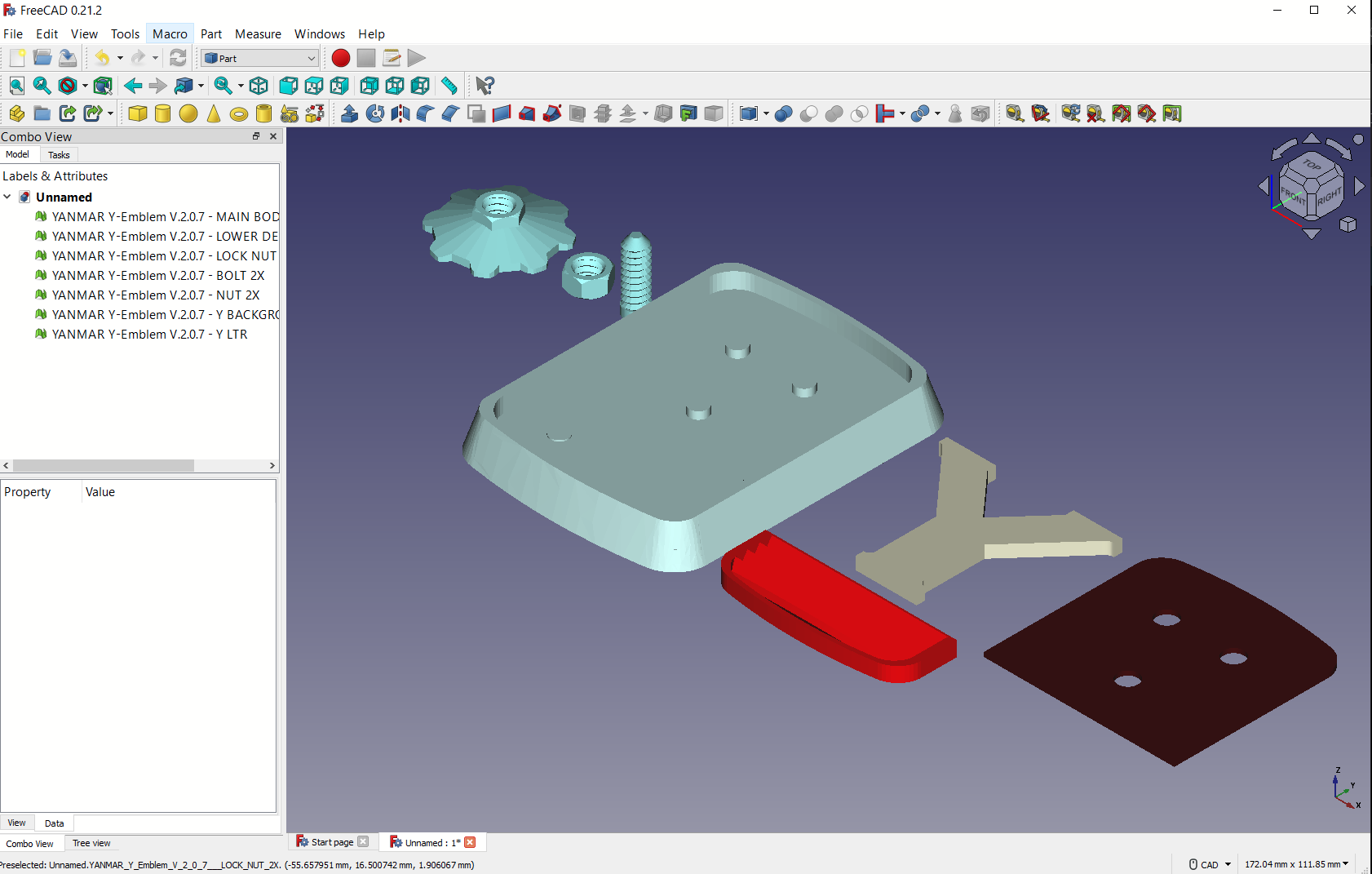Create a cylinder primitive

[163, 113]
